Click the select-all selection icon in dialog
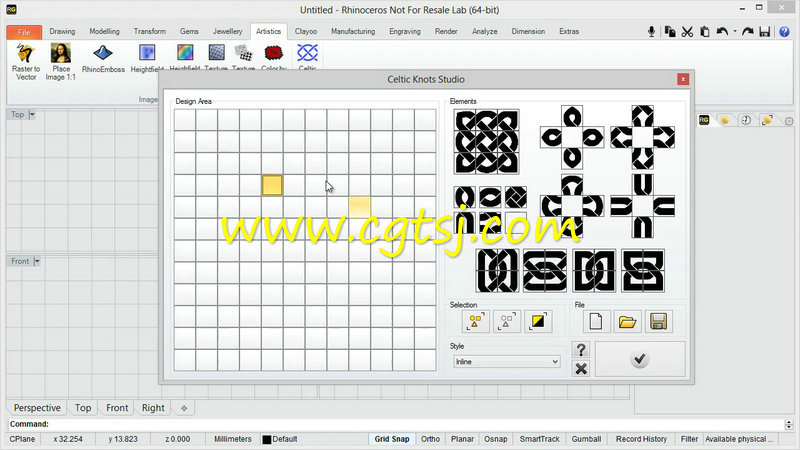Viewport: 800px width, 450px height. pos(476,321)
